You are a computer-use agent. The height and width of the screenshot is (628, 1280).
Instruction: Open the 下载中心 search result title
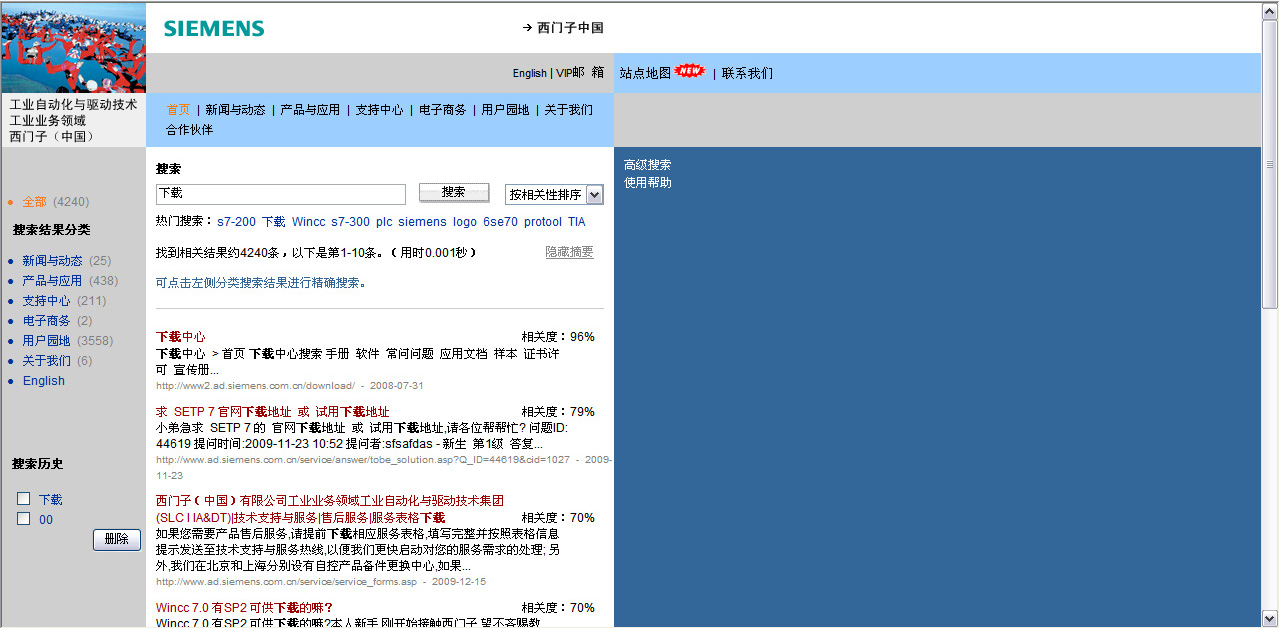pyautogui.click(x=181, y=337)
